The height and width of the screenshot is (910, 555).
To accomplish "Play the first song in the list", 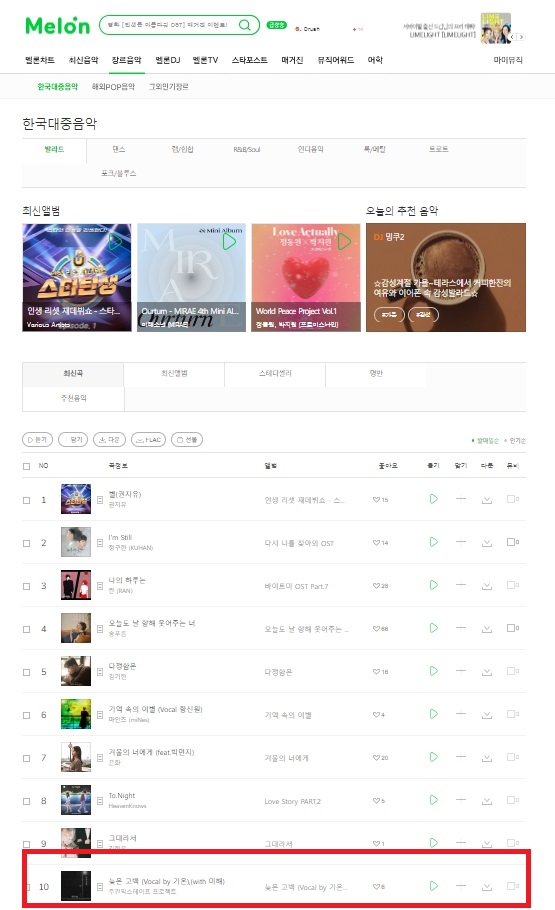I will (x=433, y=499).
